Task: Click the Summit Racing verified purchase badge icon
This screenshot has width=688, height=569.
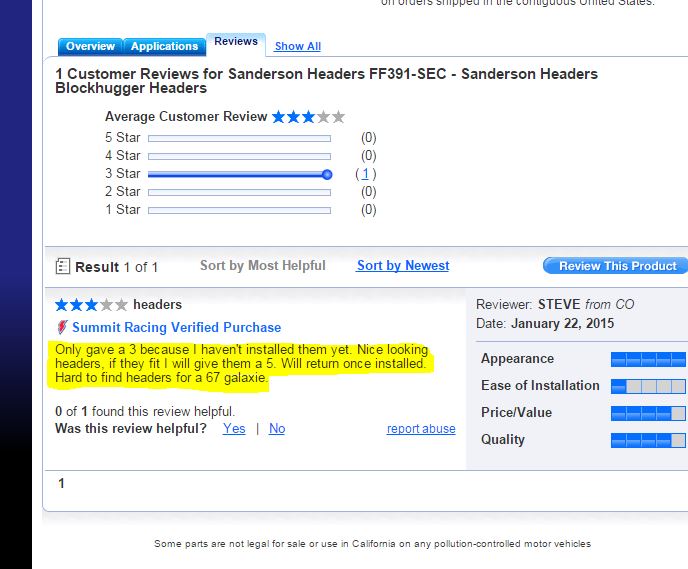Action: tap(62, 327)
